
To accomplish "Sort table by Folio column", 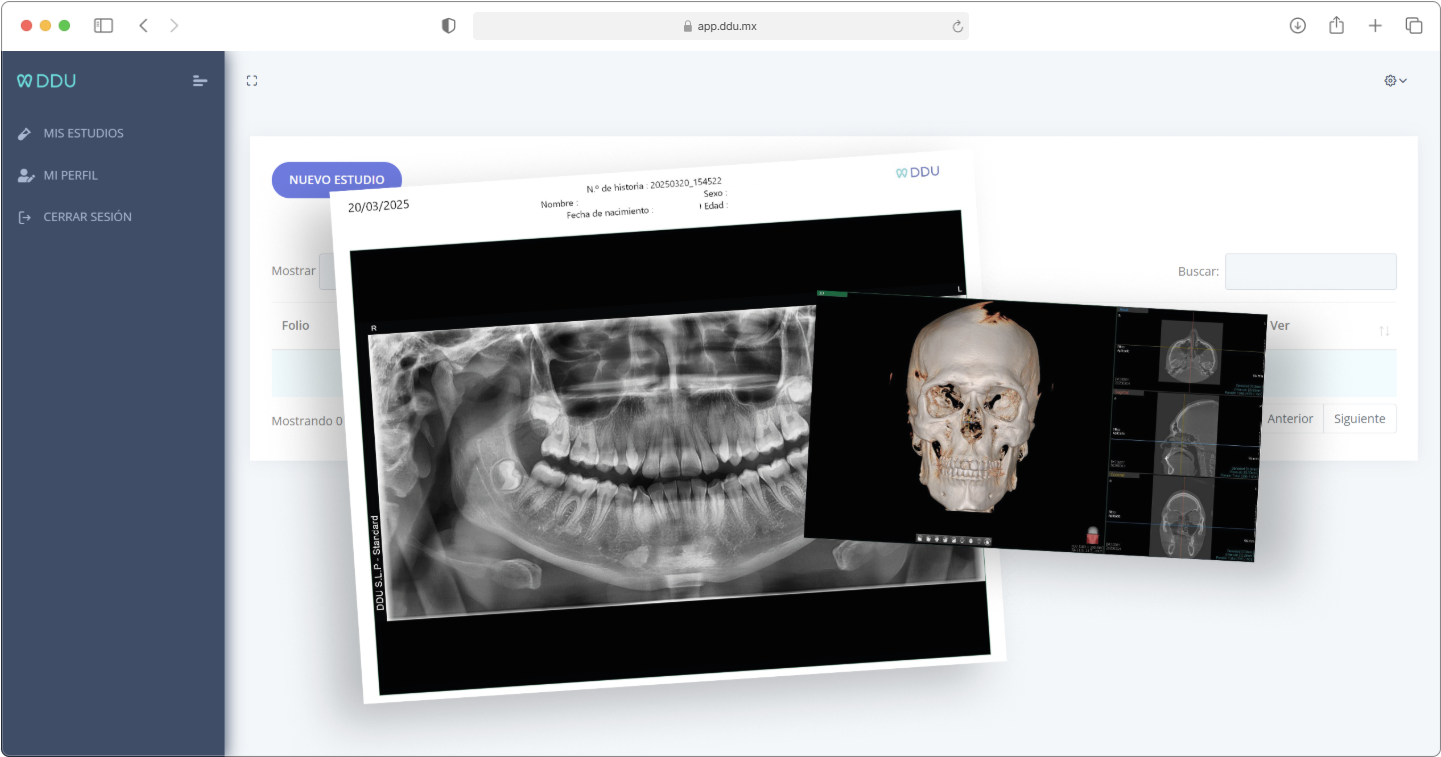I will 295,326.
